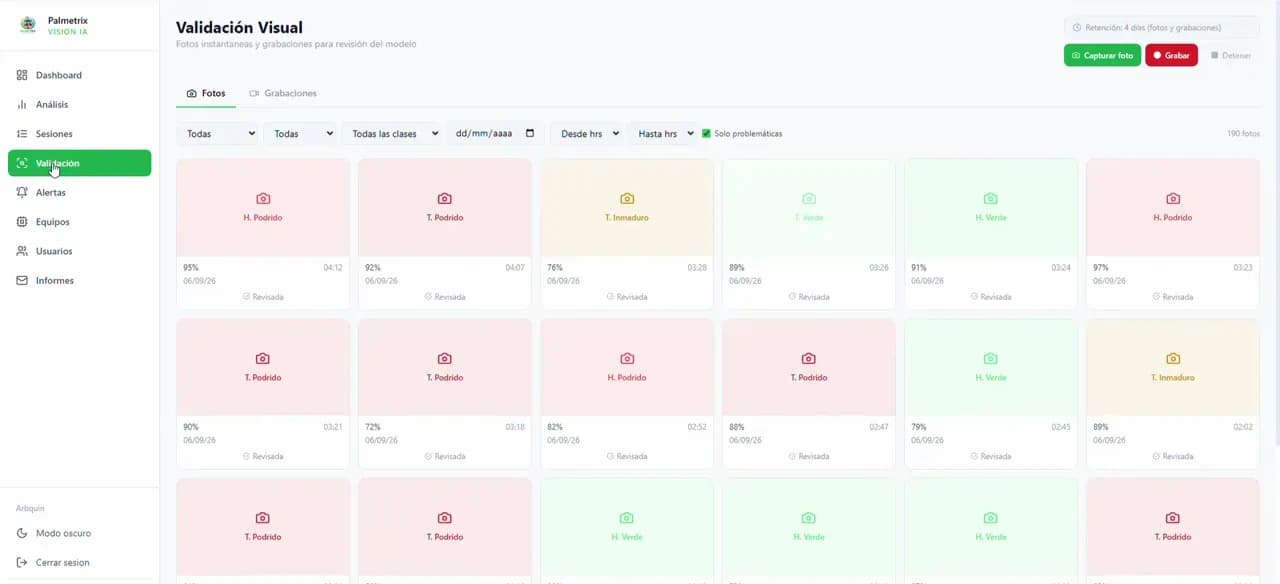Click camera icon on T. Podrido 02:47 card
The height and width of the screenshot is (584, 1280).
click(809, 358)
